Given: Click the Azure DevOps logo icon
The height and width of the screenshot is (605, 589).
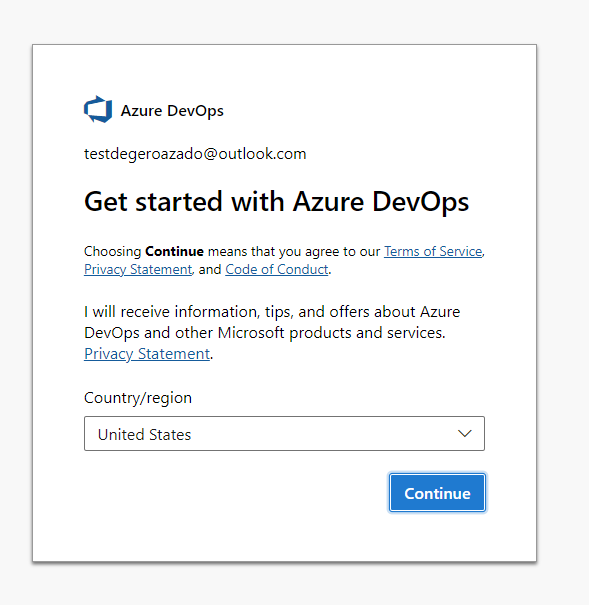Looking at the screenshot, I should click(x=98, y=110).
